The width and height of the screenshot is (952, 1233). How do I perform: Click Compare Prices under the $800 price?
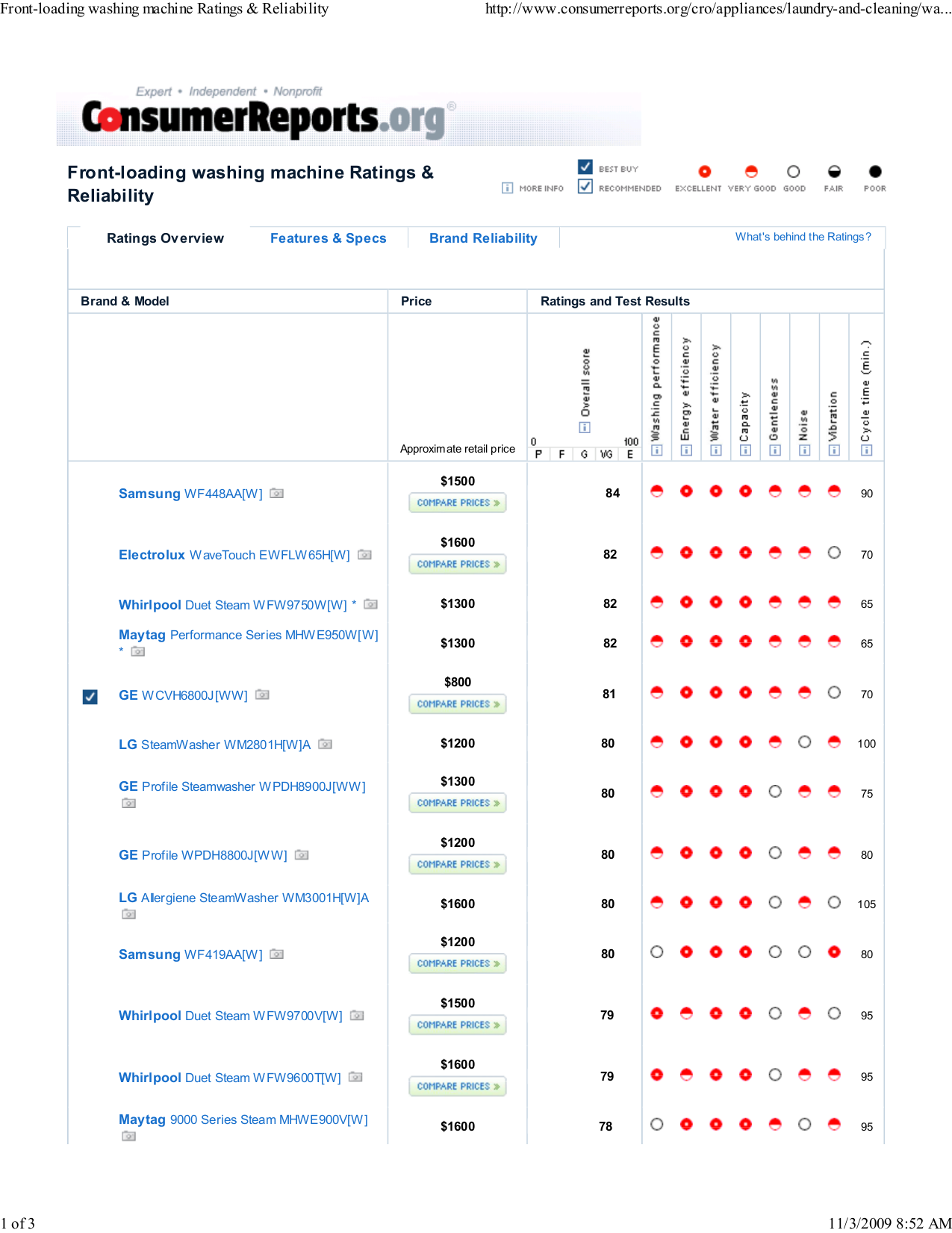pos(458,704)
